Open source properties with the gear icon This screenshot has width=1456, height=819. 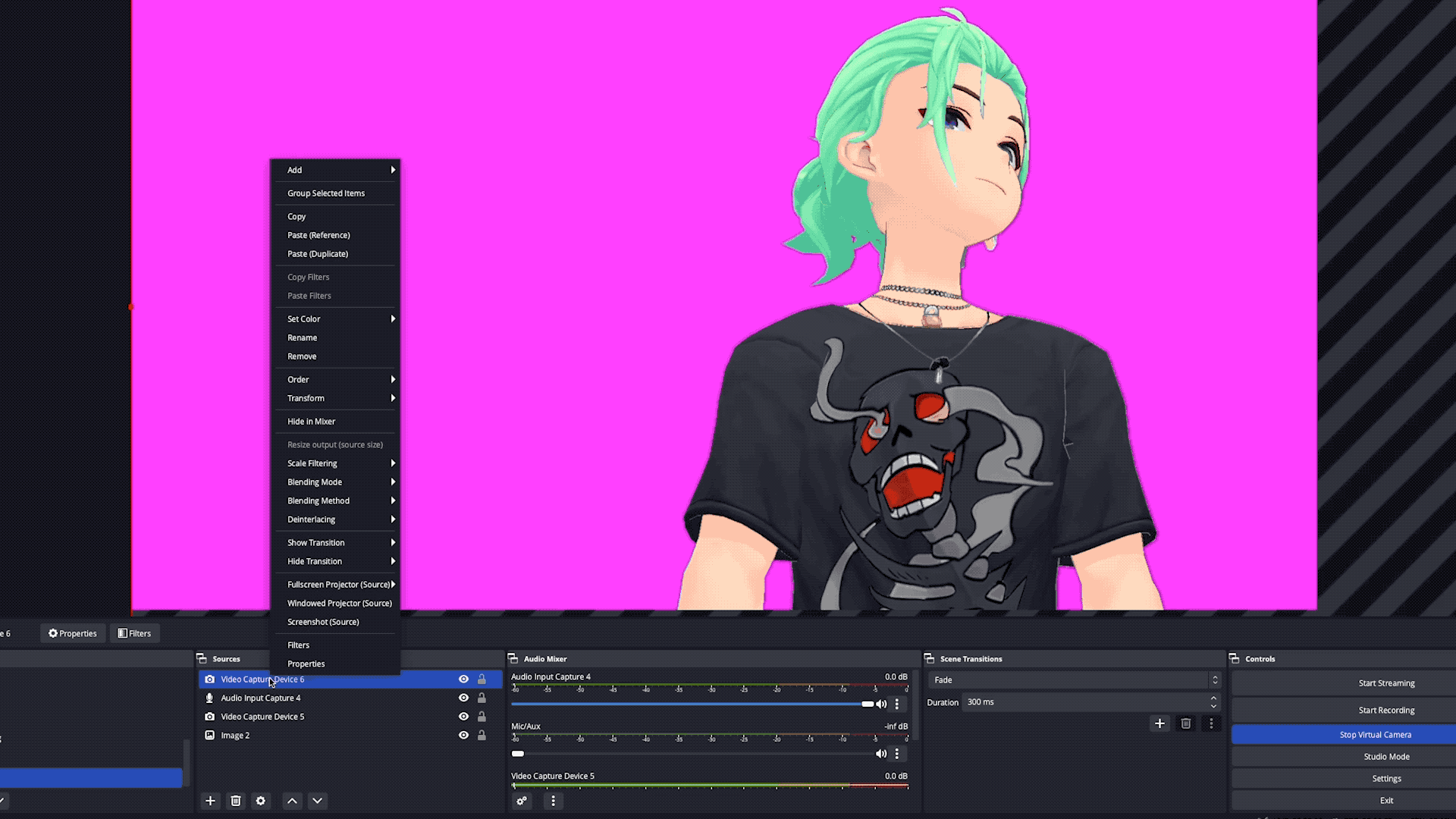(x=261, y=800)
